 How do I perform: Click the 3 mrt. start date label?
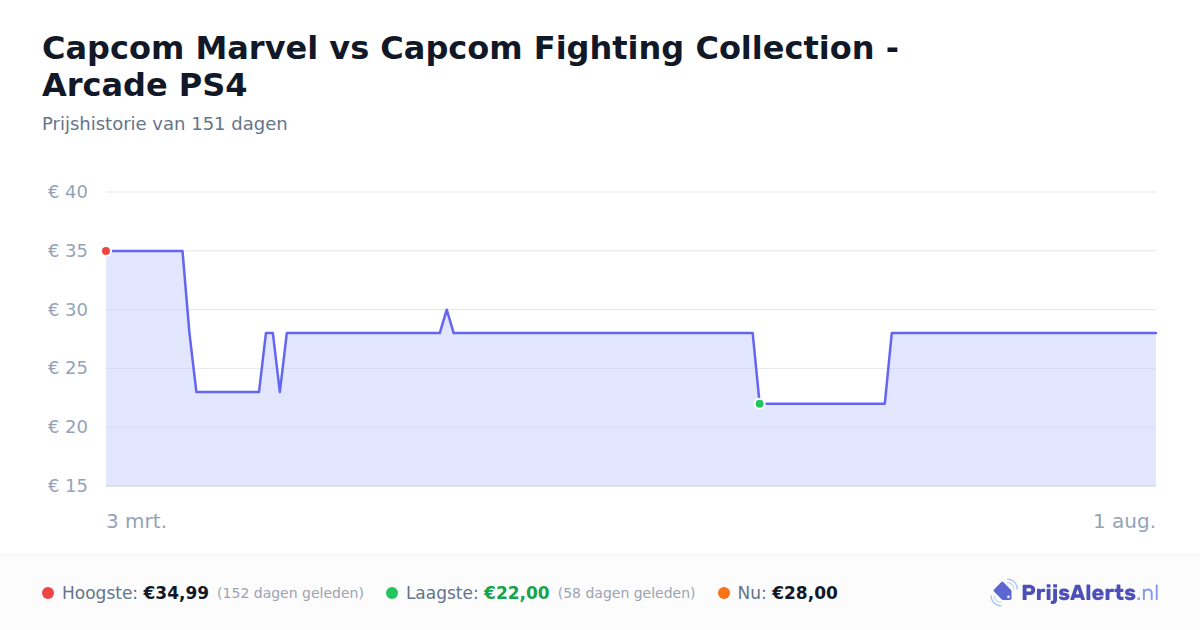pyautogui.click(x=137, y=522)
